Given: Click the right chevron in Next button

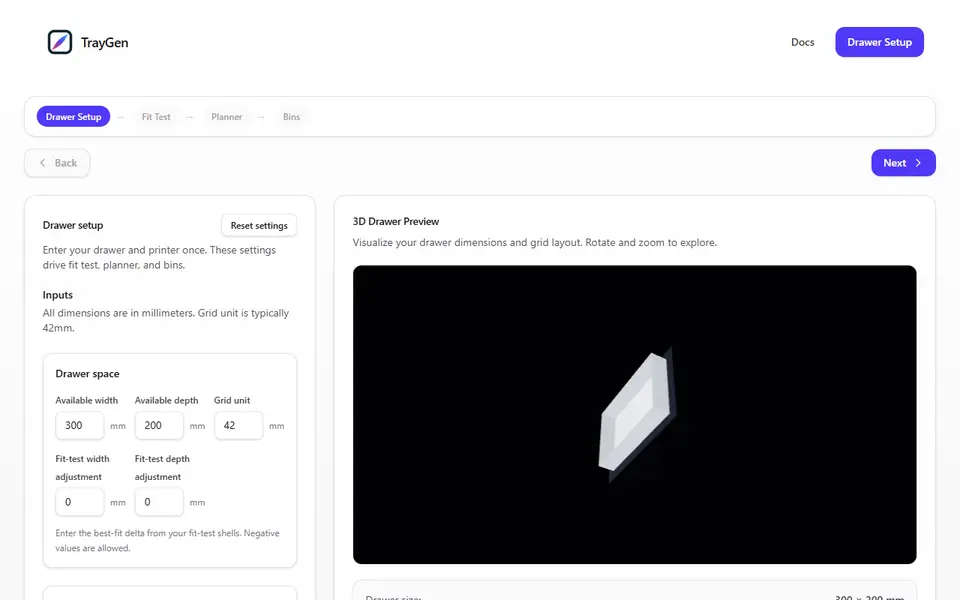Looking at the screenshot, I should click(918, 163).
